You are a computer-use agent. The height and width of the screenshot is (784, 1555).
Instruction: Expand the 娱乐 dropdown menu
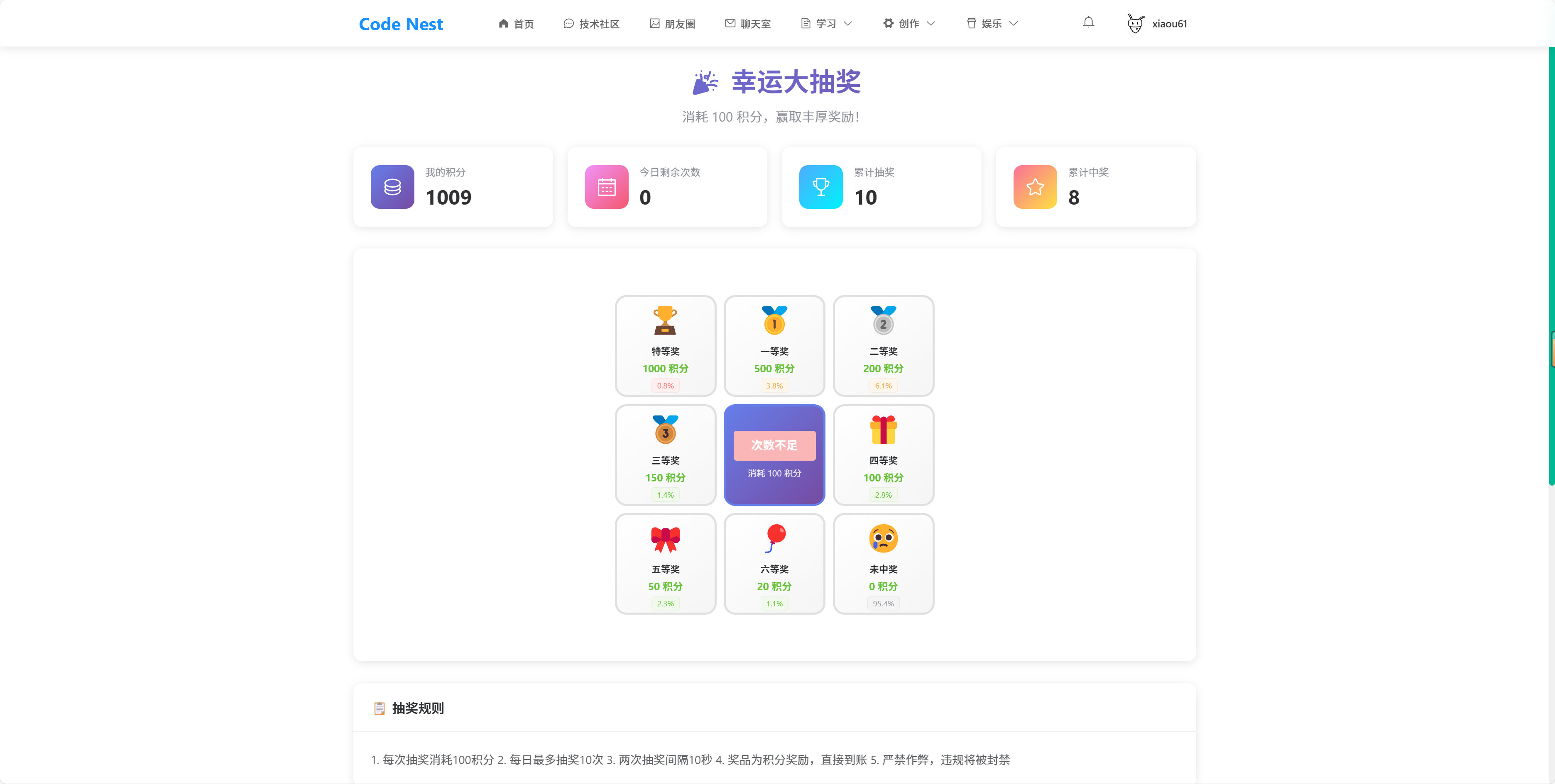tap(992, 24)
